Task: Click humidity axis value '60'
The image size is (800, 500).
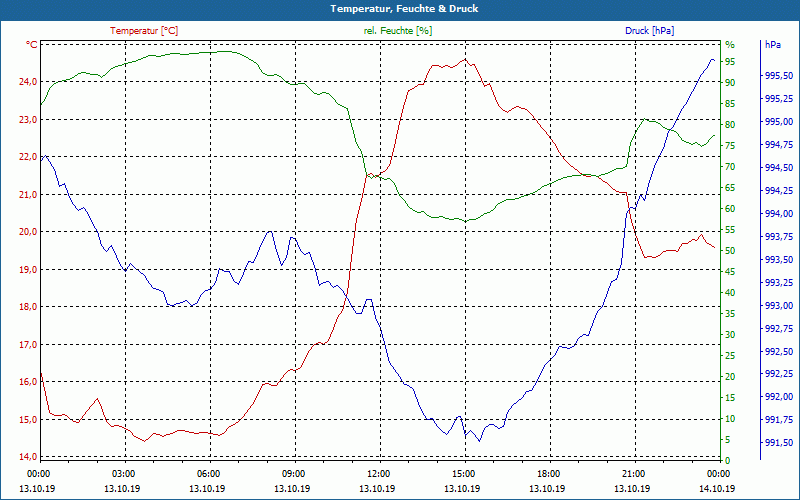Action: (x=730, y=209)
